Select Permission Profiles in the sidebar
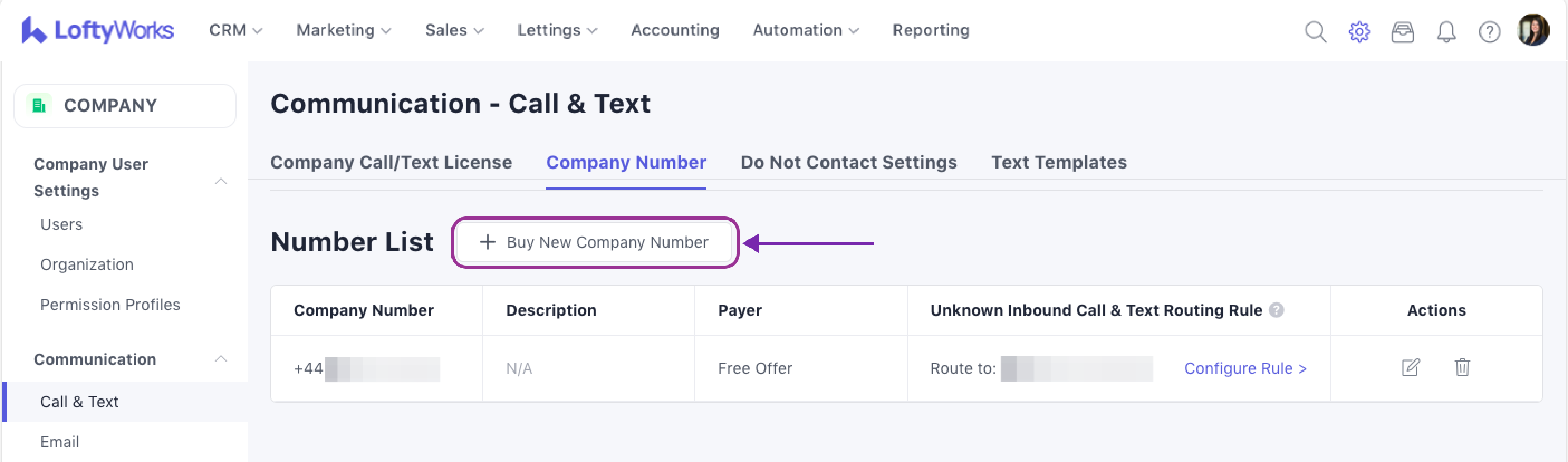This screenshot has width=1568, height=462. (x=110, y=304)
